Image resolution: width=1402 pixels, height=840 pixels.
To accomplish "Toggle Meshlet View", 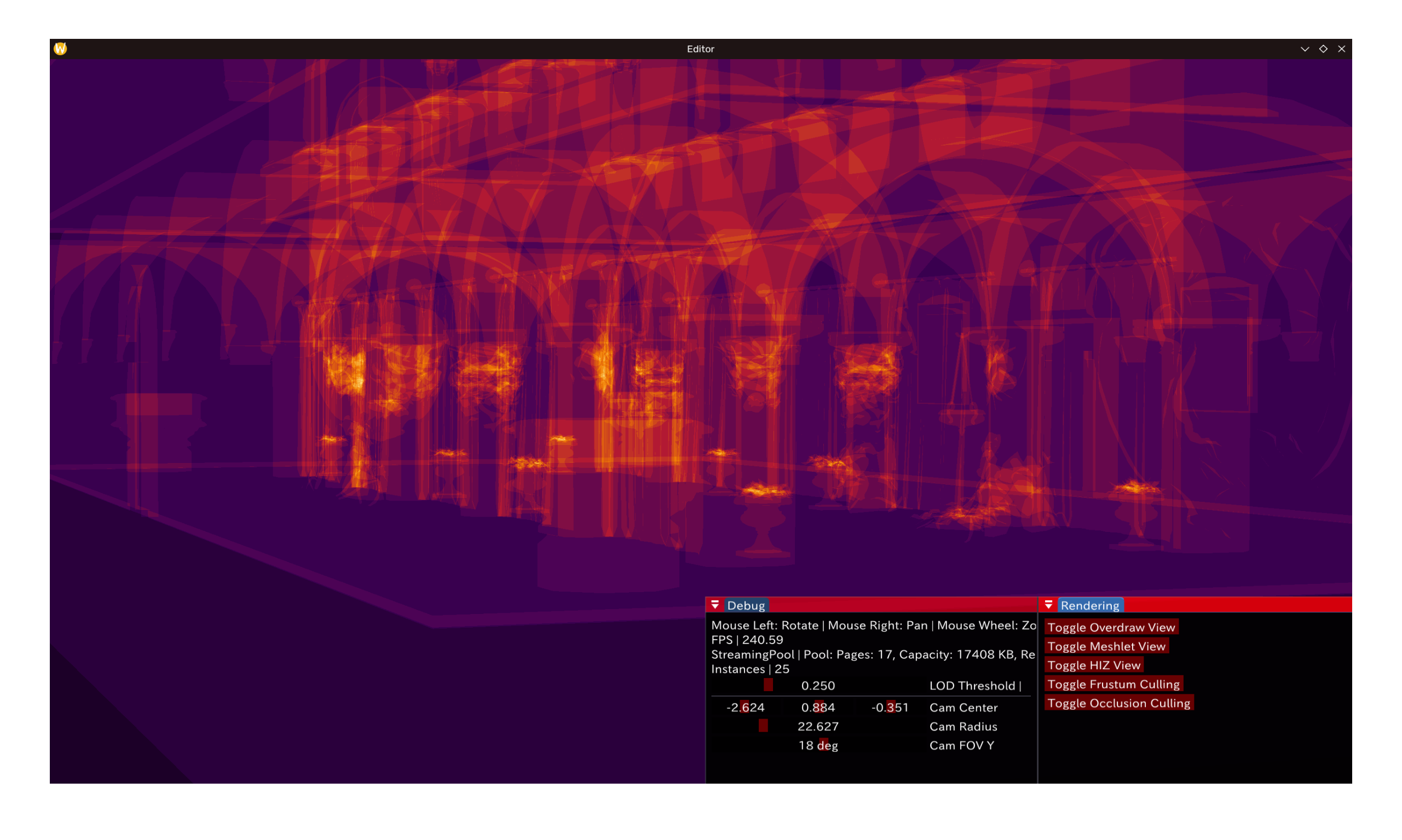I will [x=1106, y=646].
